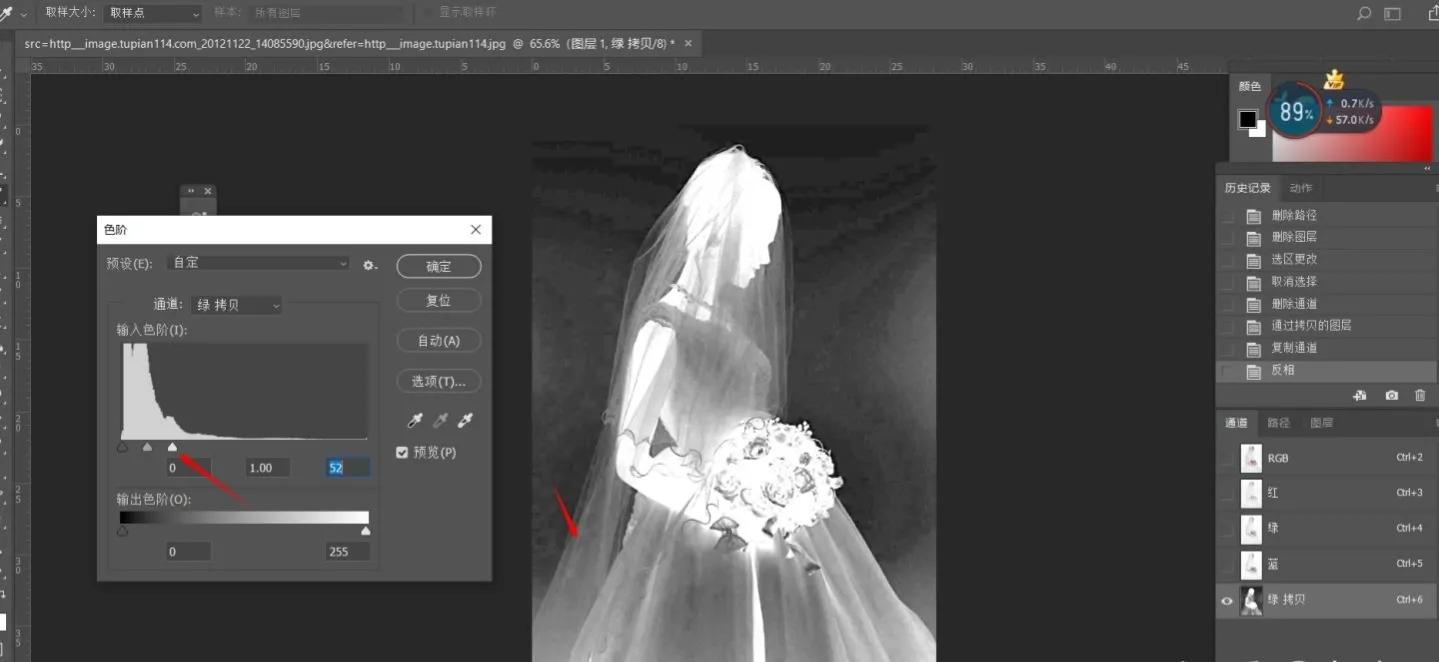Viewport: 1439px width, 662px height.
Task: Create new snapshot with camera icon in History panel
Action: (x=1390, y=395)
